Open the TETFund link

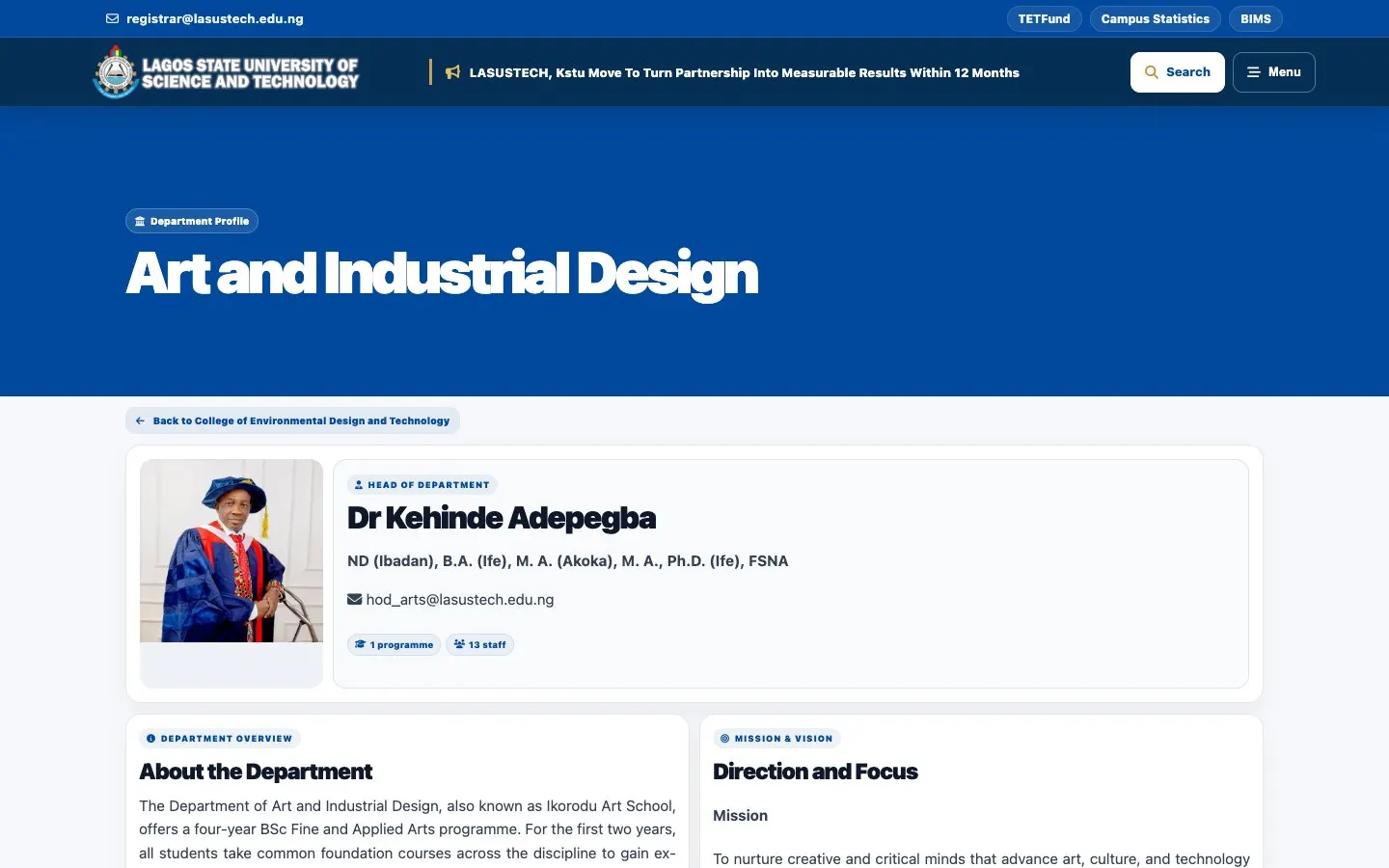tap(1044, 18)
